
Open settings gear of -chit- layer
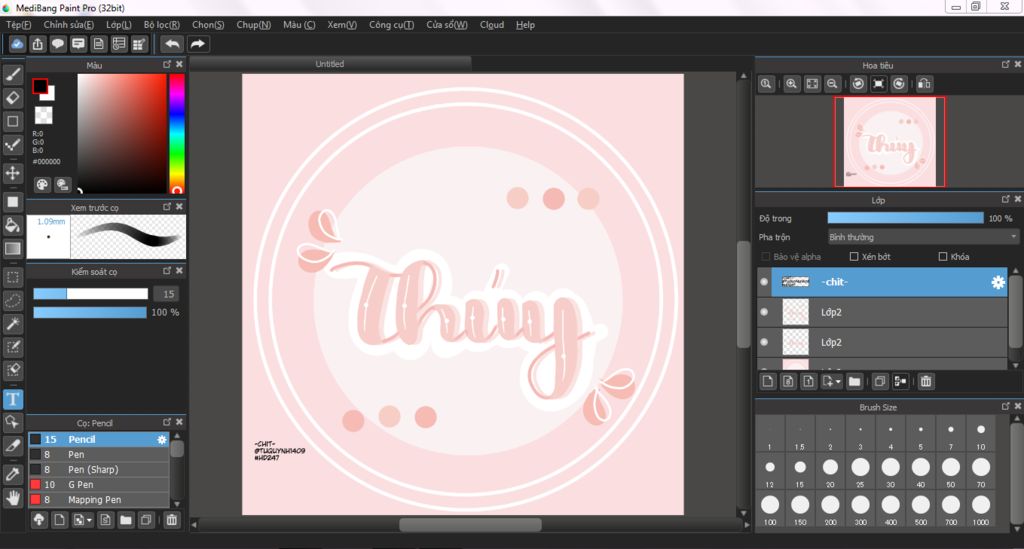click(x=998, y=282)
